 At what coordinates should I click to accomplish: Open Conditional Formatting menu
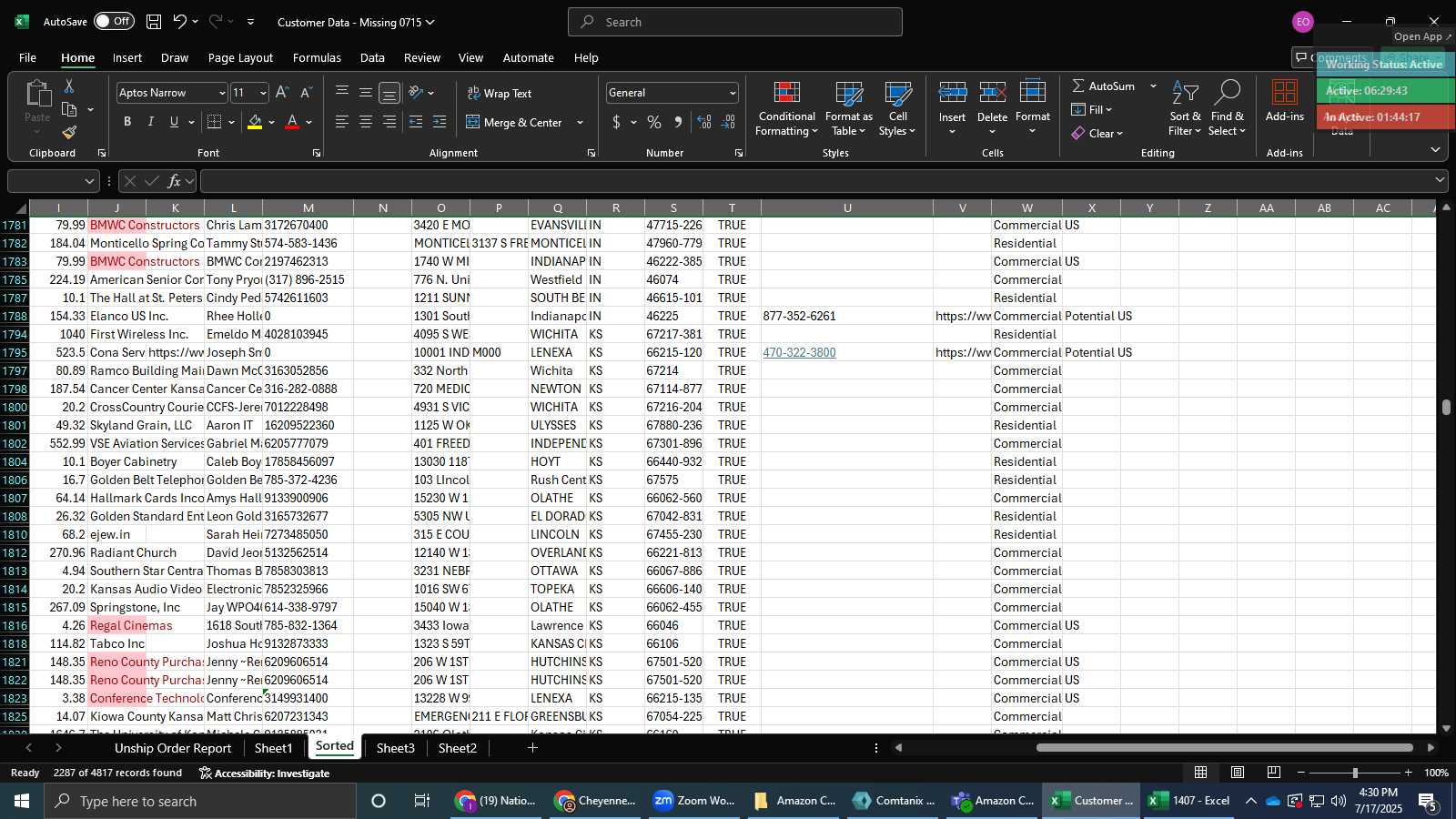tap(786, 109)
